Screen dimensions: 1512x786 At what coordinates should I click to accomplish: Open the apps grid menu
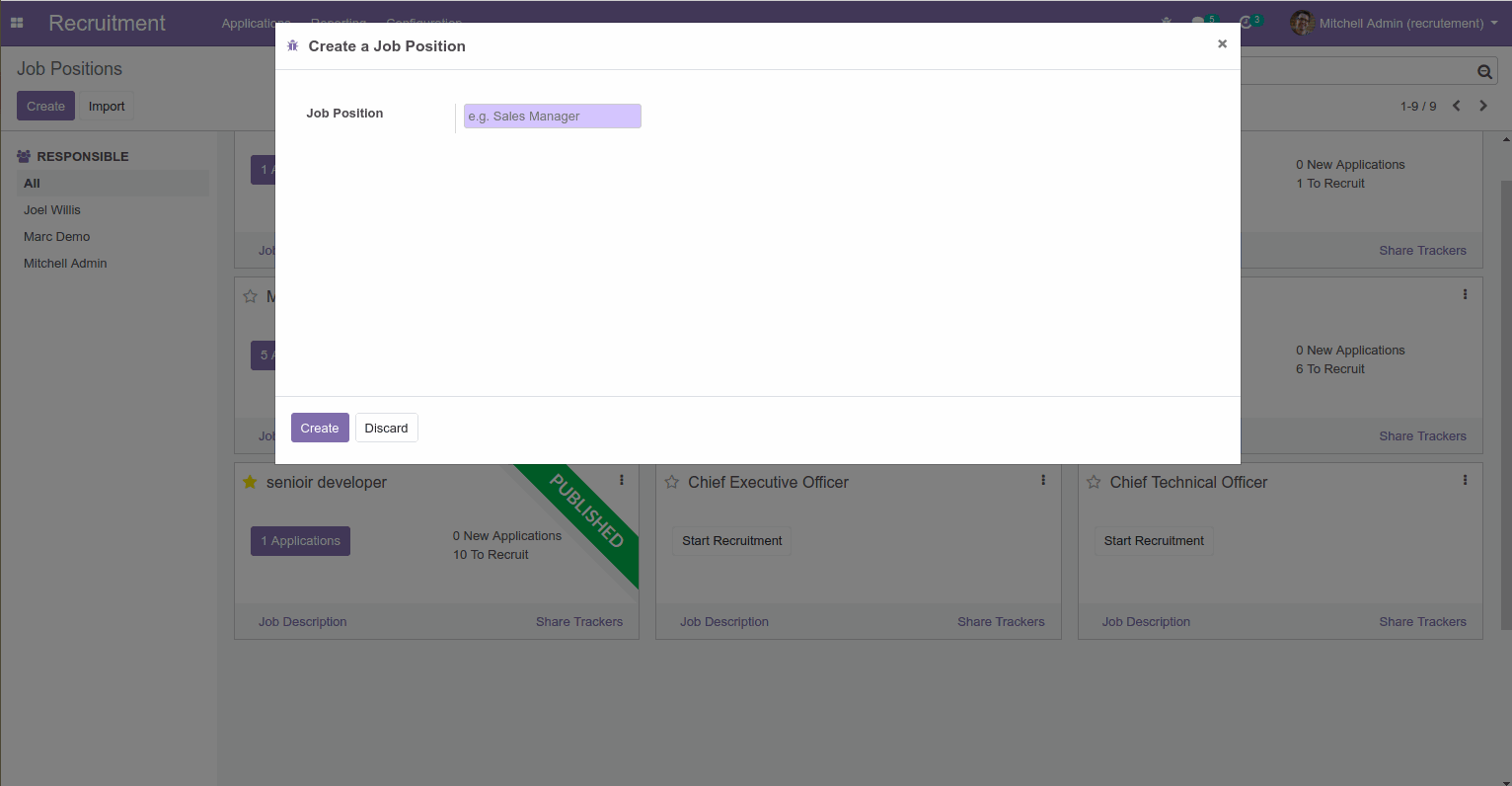[16, 23]
